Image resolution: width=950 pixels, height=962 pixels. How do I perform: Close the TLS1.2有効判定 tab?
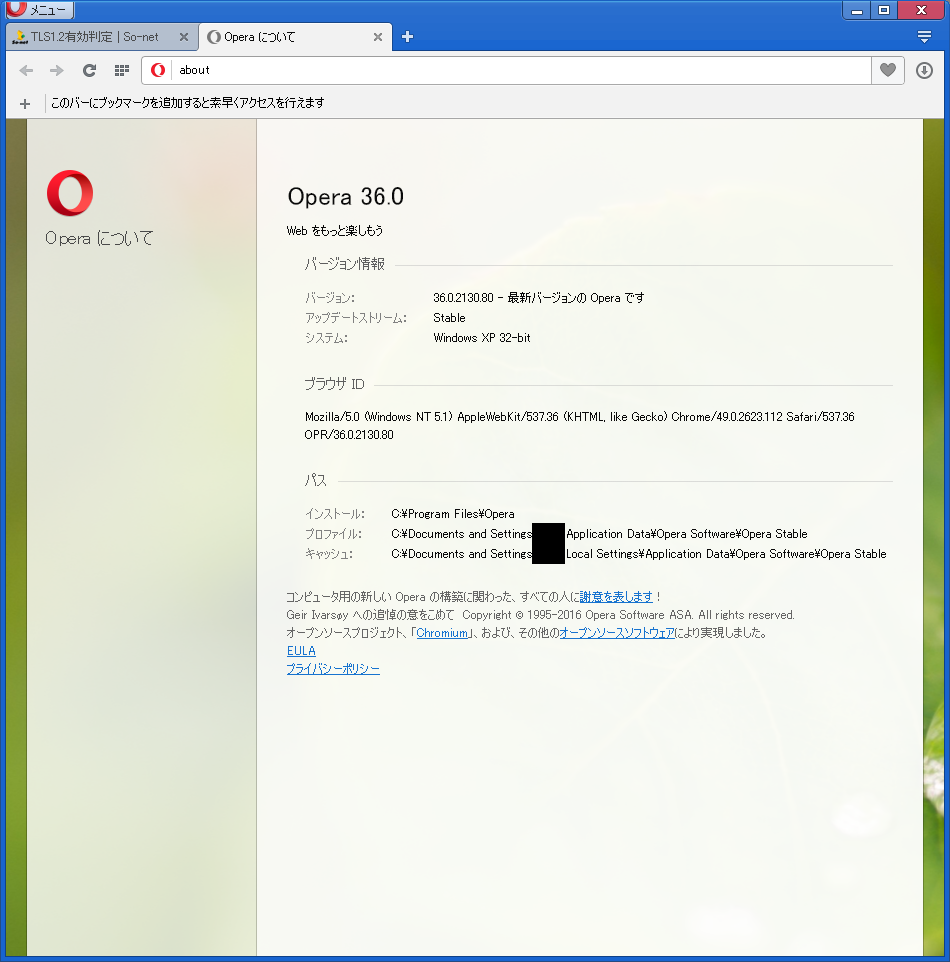click(x=183, y=37)
